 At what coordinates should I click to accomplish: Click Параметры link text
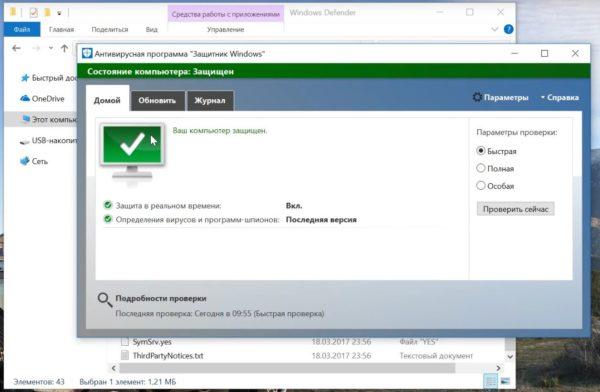pyautogui.click(x=506, y=98)
